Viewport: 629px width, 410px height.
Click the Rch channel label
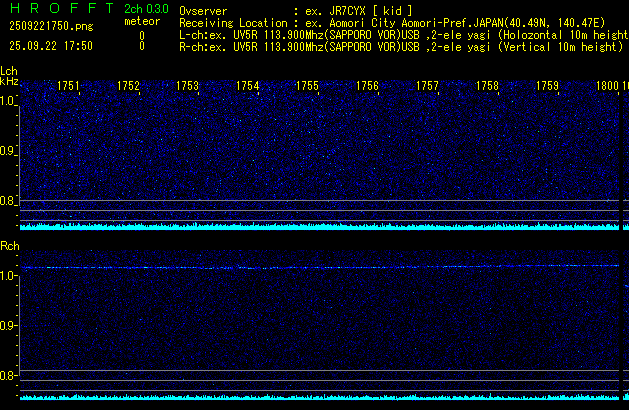coord(9,245)
